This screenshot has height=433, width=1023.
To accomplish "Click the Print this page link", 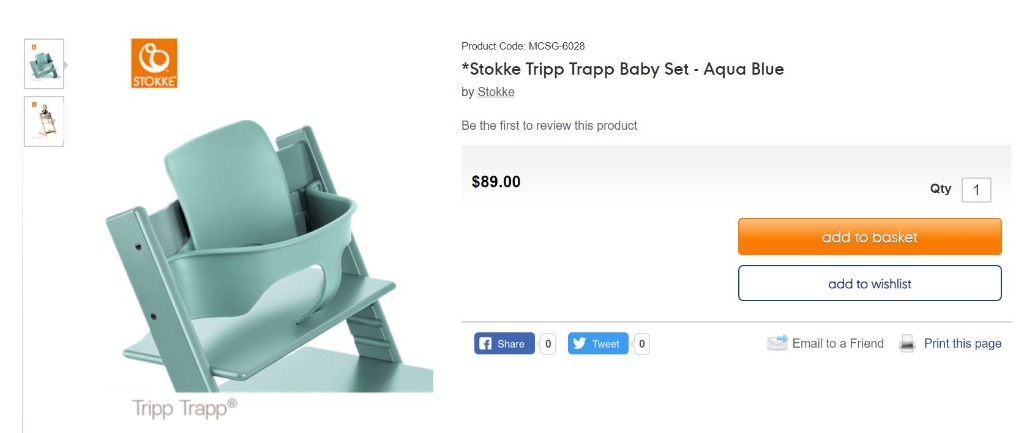I will (962, 343).
